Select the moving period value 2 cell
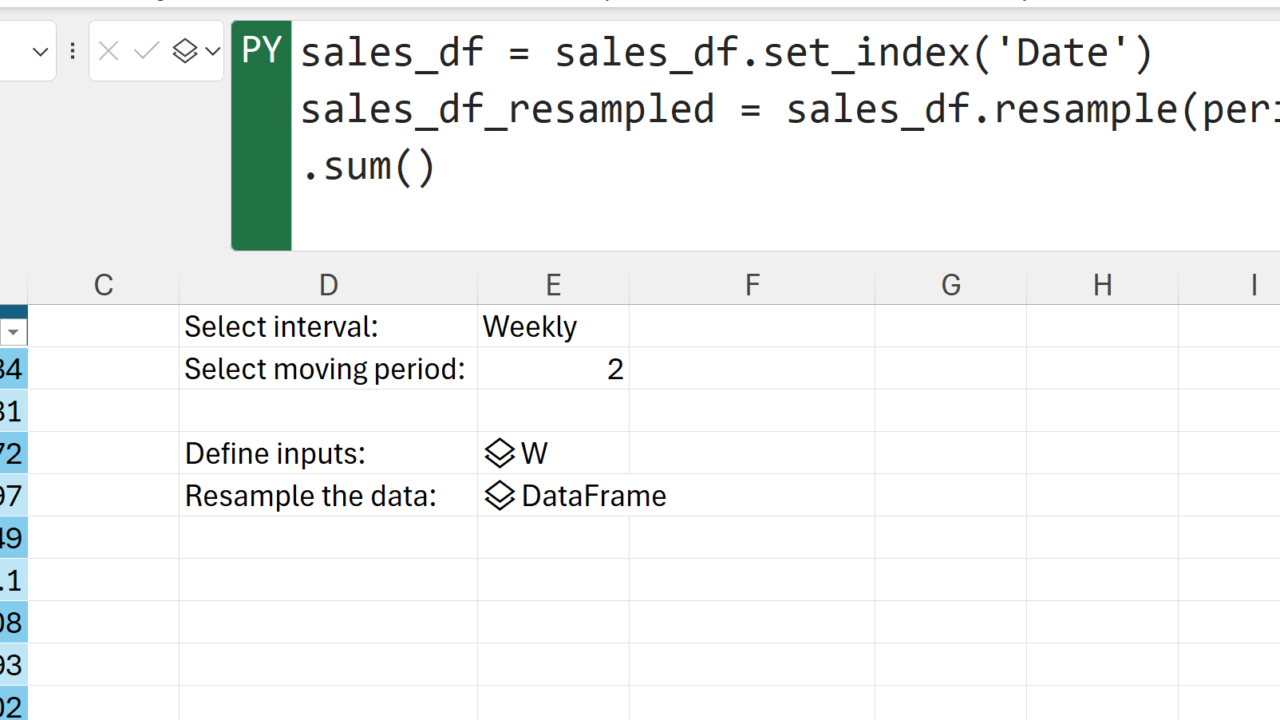1280x720 pixels. tap(553, 370)
